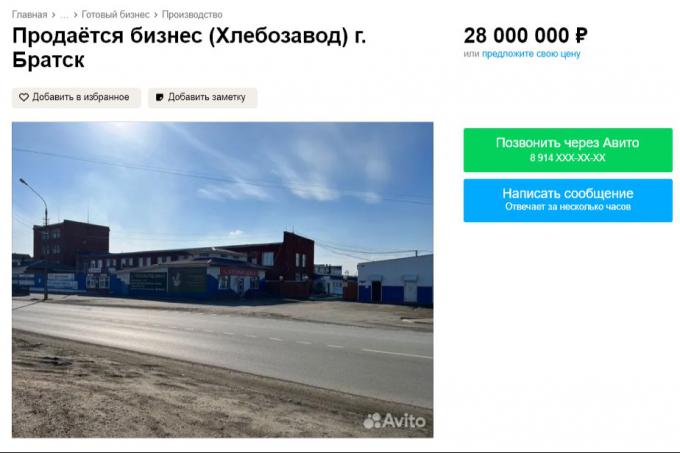
Task: Toggle Добавить в избранное button
Action: (x=76, y=98)
